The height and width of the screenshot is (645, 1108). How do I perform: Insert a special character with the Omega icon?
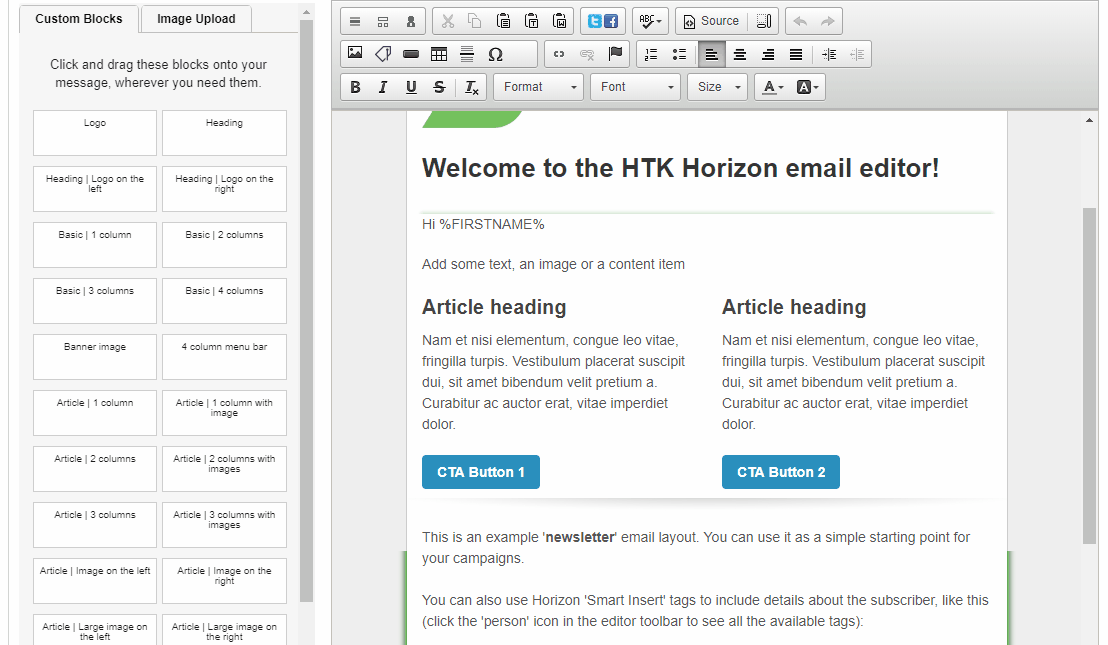[x=495, y=54]
